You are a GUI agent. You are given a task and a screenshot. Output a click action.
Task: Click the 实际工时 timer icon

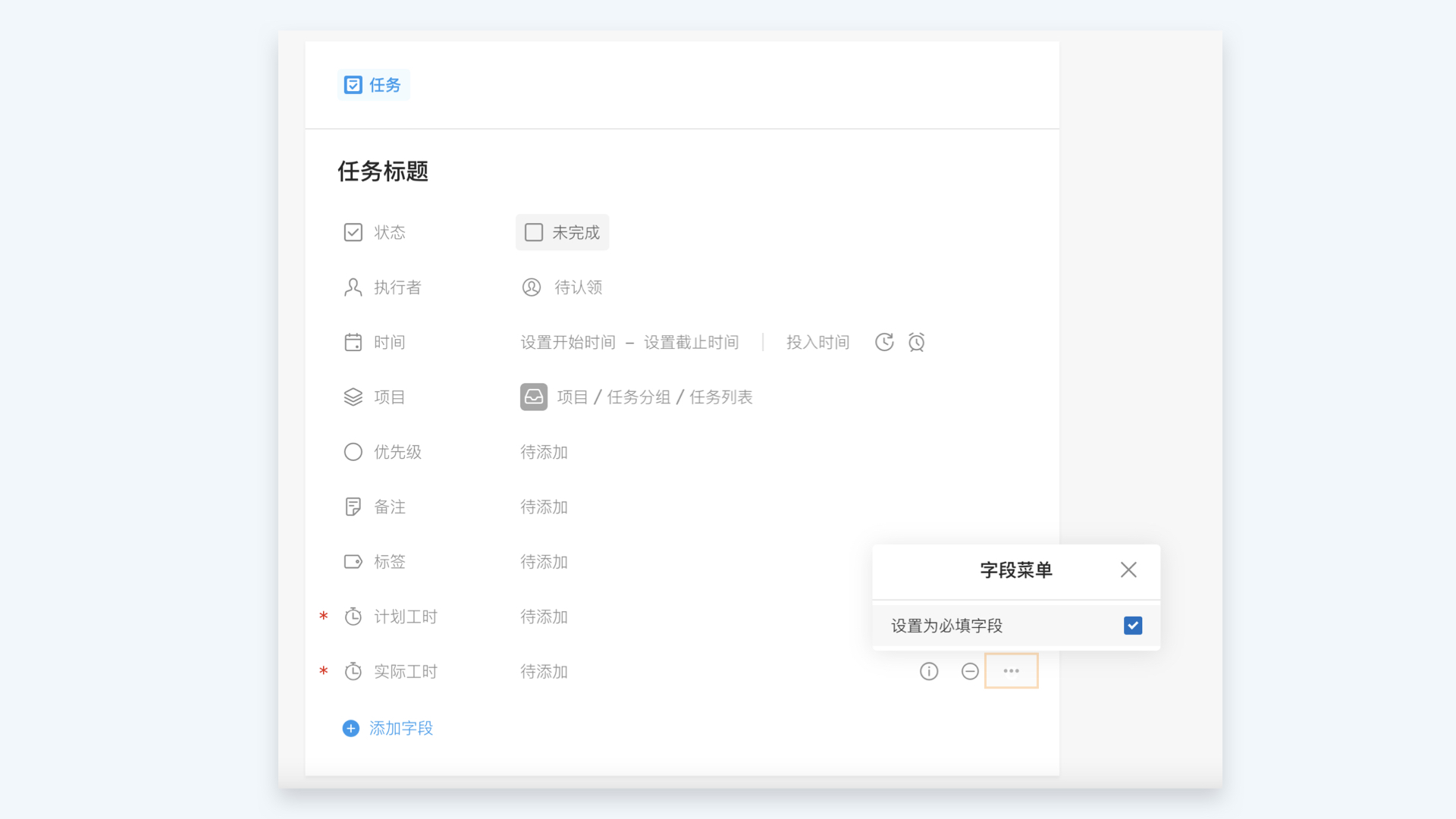click(353, 671)
